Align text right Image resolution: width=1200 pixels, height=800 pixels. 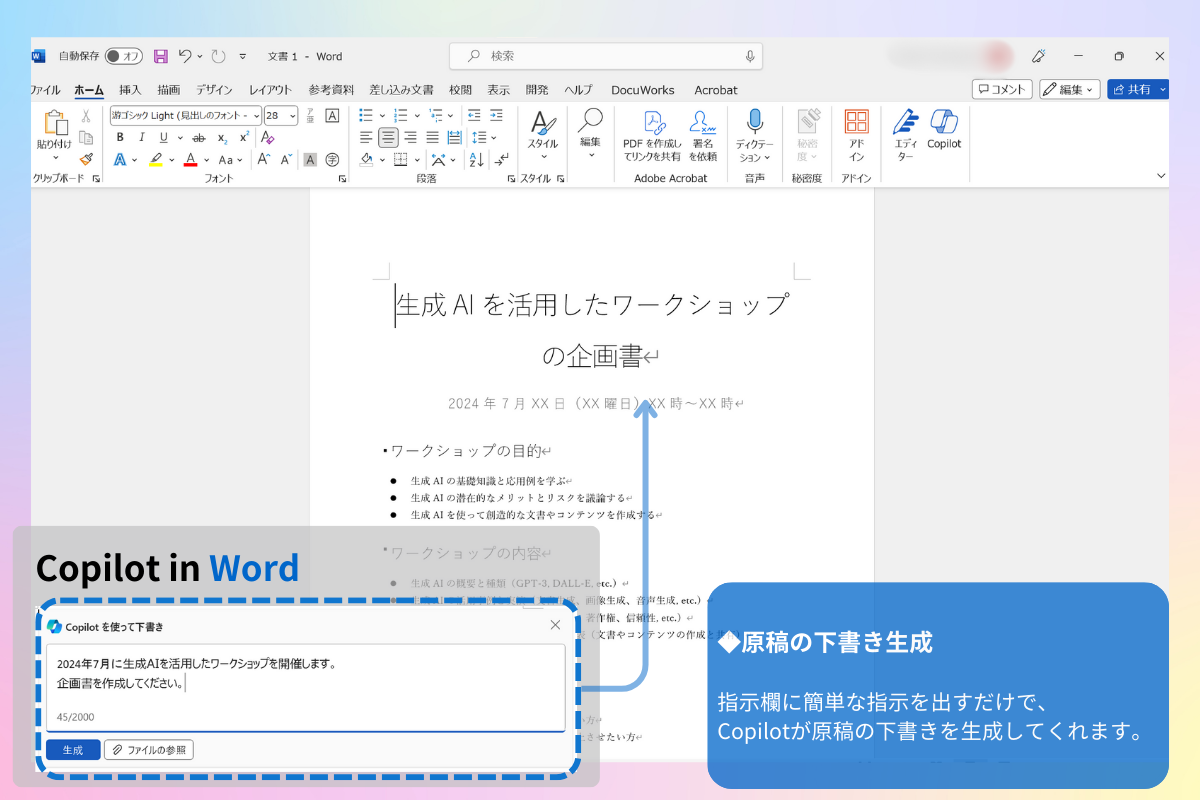pyautogui.click(x=410, y=137)
